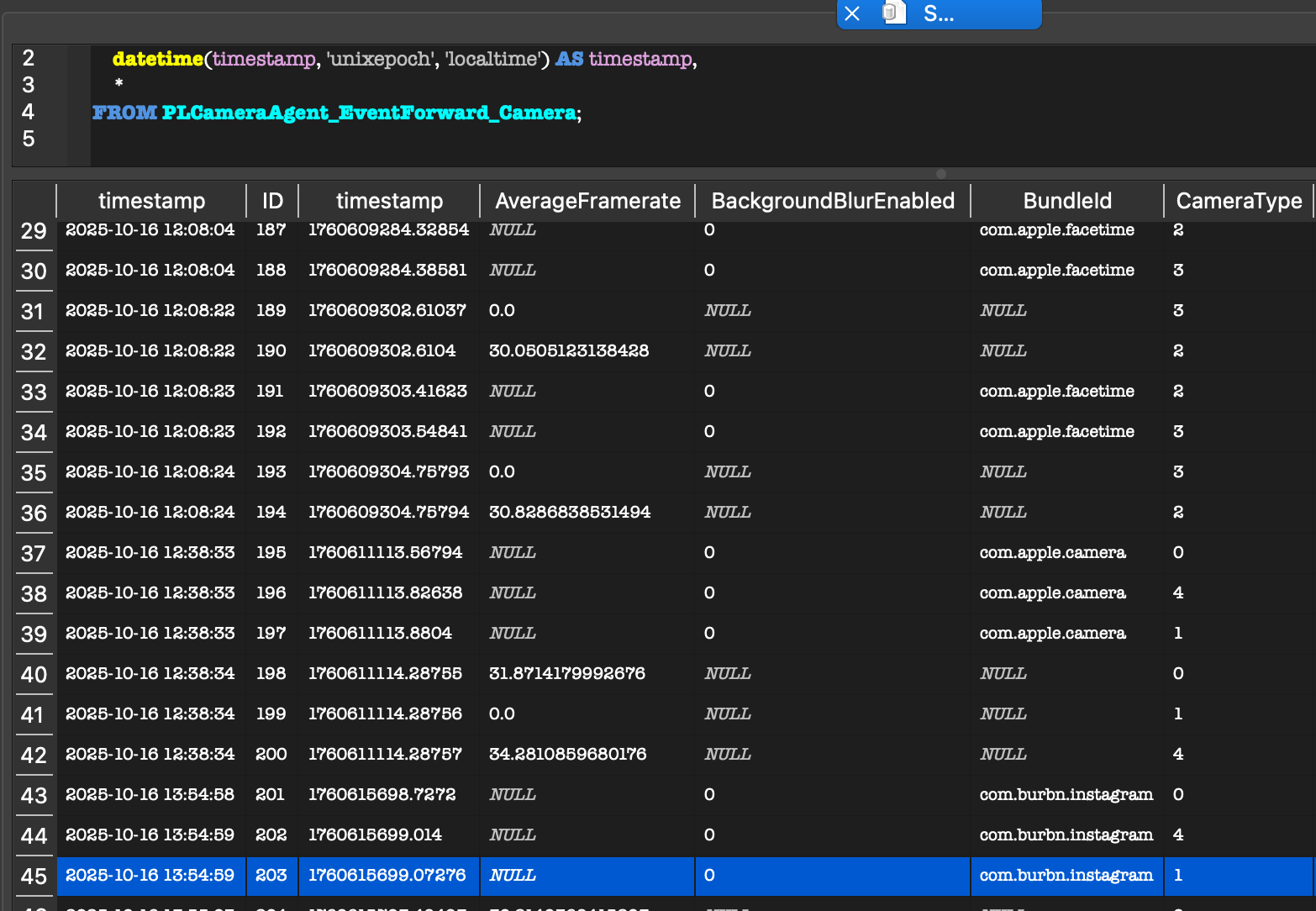Click the table name PLCameraAgent_EventForward_Camera in editor

click(368, 113)
